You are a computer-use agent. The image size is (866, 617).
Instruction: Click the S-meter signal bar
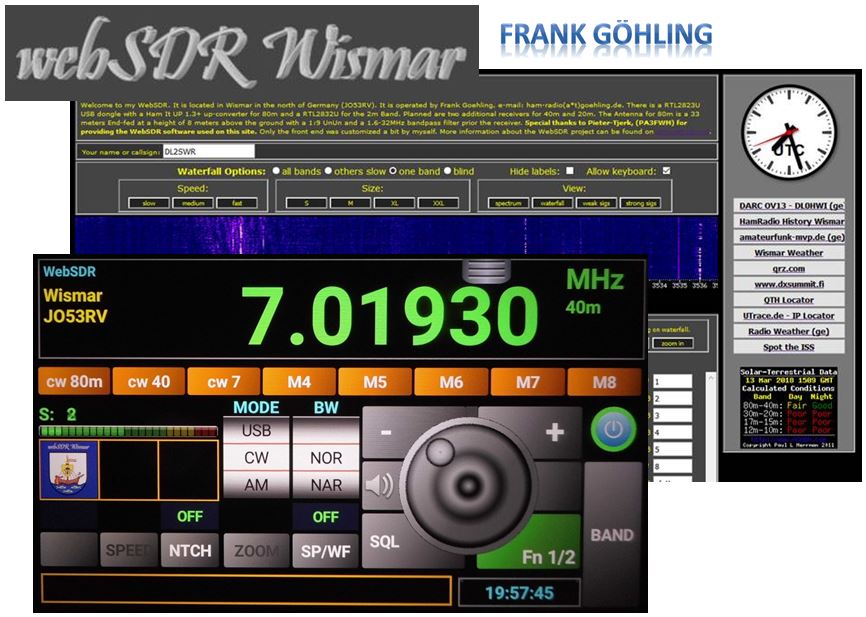click(x=129, y=431)
